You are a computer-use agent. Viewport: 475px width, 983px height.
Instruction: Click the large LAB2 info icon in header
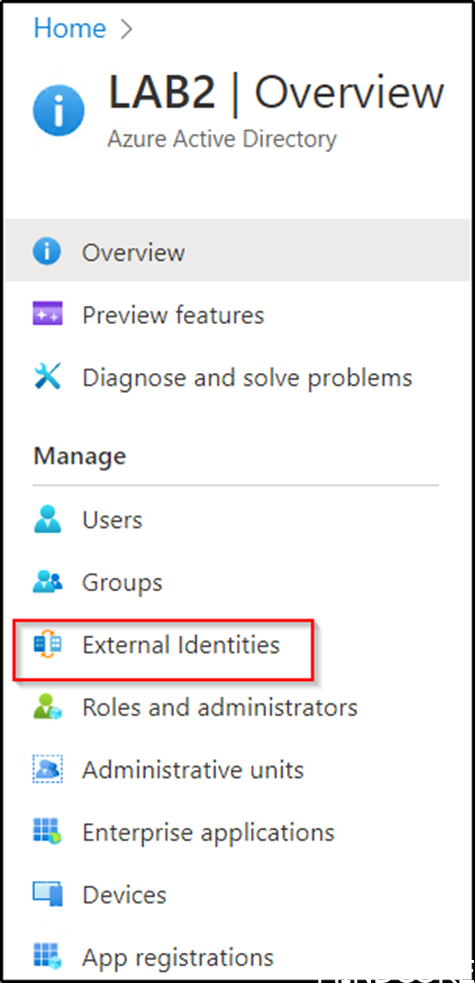58,110
